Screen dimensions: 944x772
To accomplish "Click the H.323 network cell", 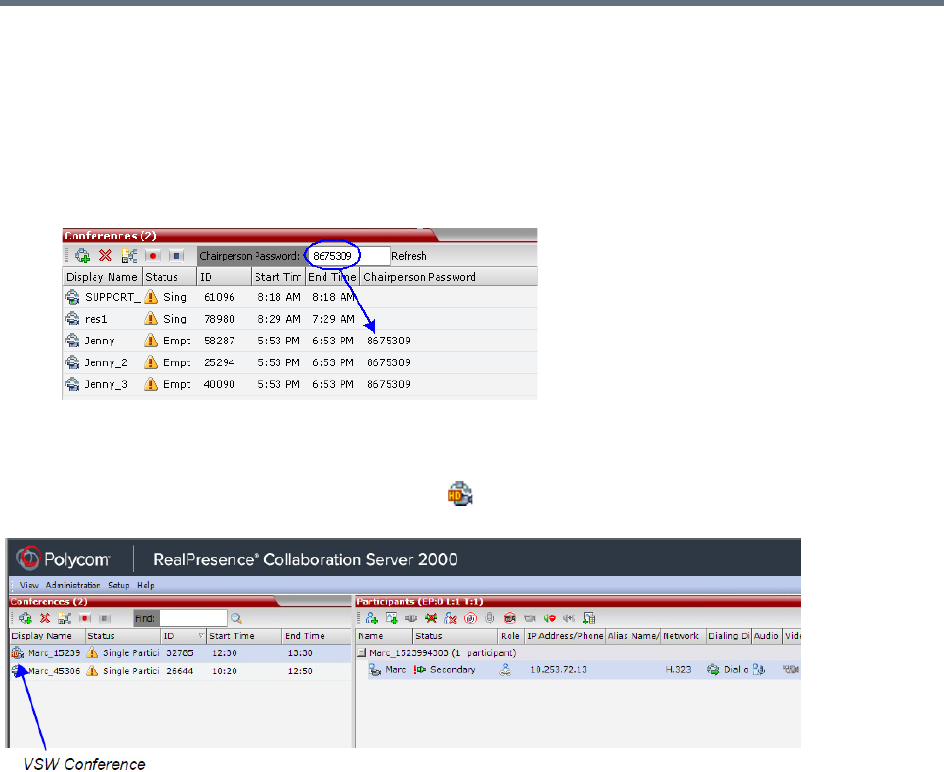I will point(678,670).
